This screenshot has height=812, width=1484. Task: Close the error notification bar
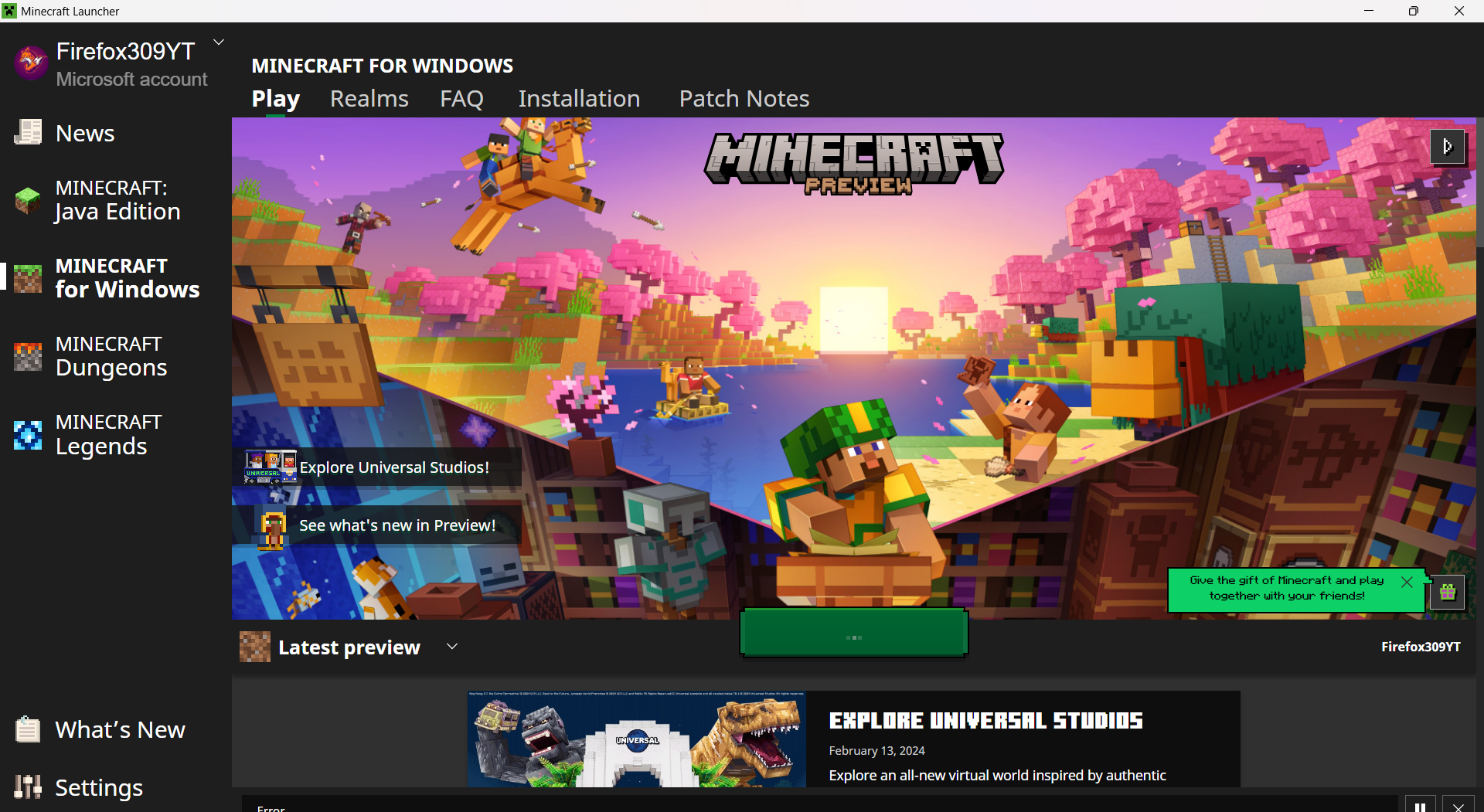pos(1458,805)
